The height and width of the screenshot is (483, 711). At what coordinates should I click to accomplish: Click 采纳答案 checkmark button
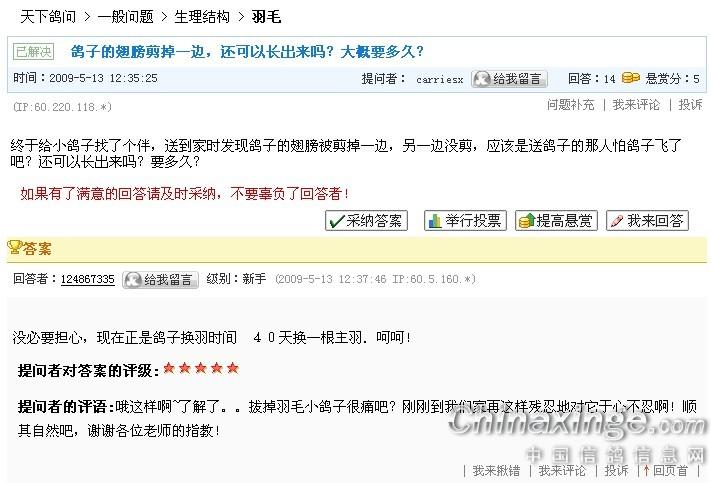(x=366, y=220)
